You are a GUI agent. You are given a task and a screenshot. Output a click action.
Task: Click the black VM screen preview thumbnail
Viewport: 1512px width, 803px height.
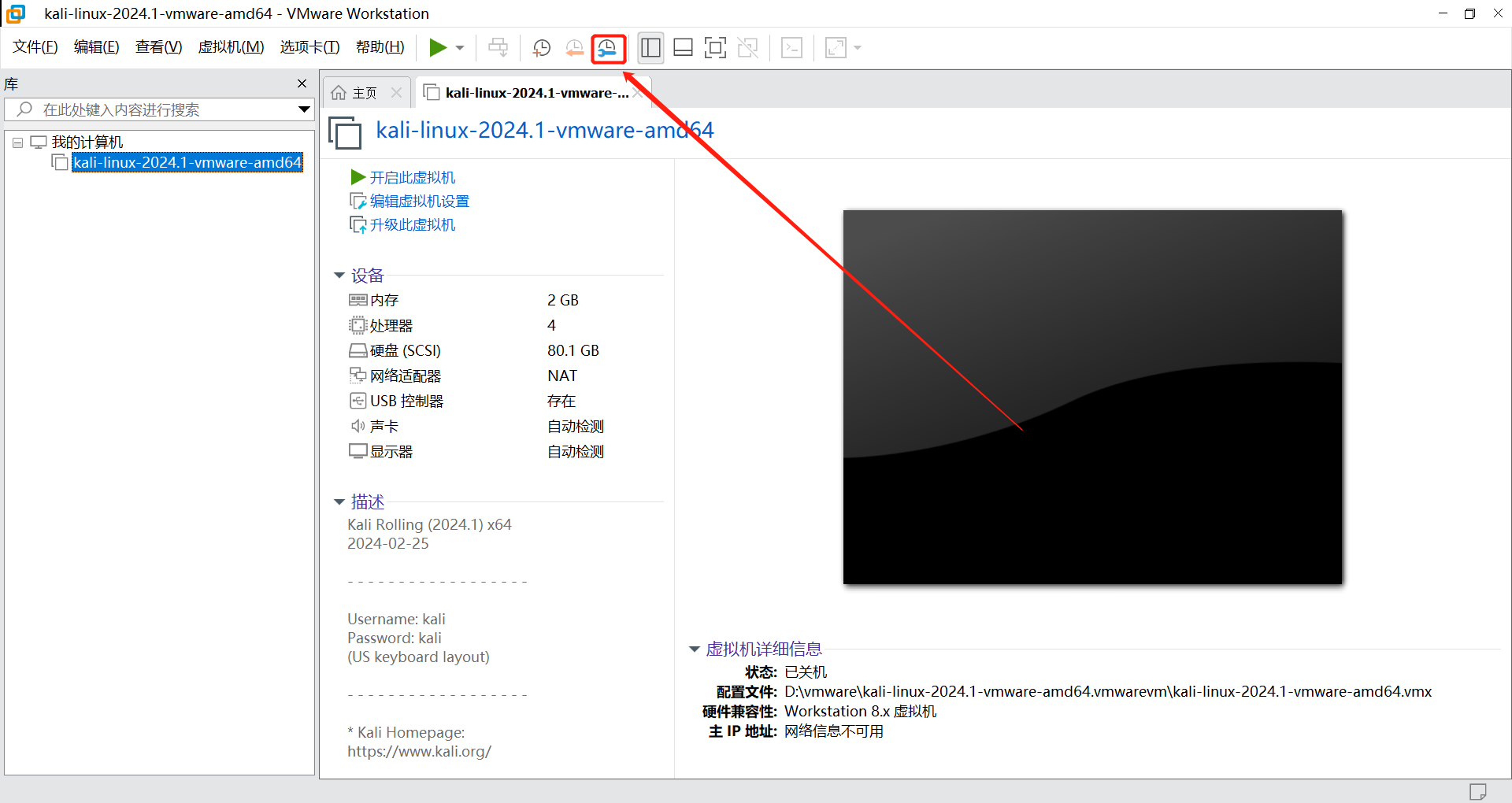(1092, 397)
